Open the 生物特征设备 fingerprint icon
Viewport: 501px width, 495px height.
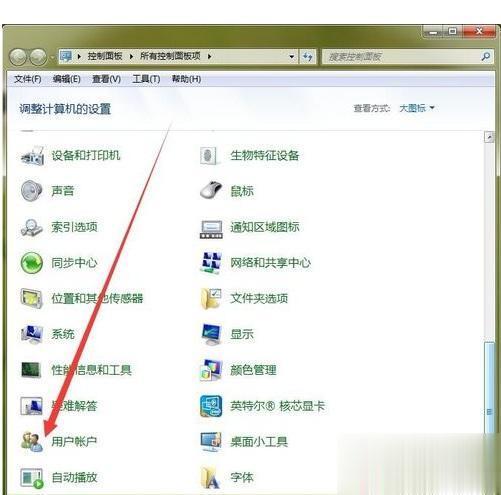tap(210, 156)
